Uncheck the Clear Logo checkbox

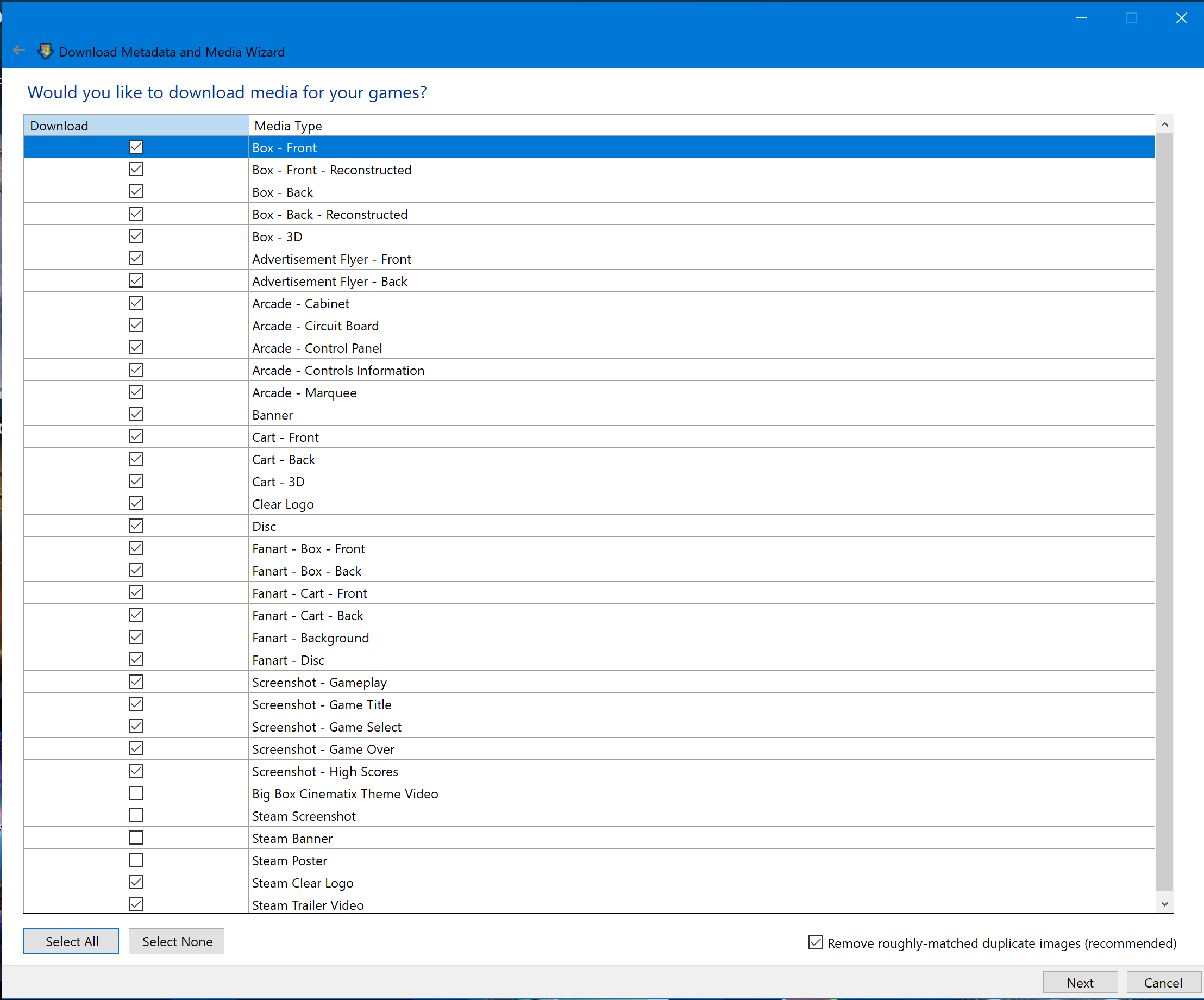[136, 503]
